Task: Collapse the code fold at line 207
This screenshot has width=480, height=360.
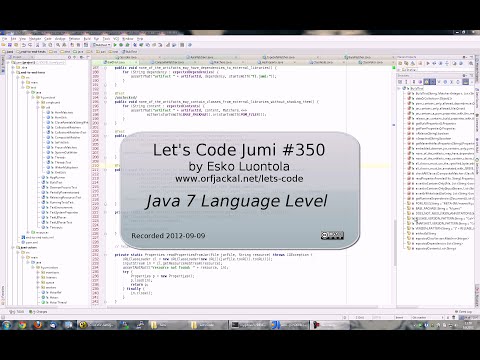Action: tap(105, 68)
